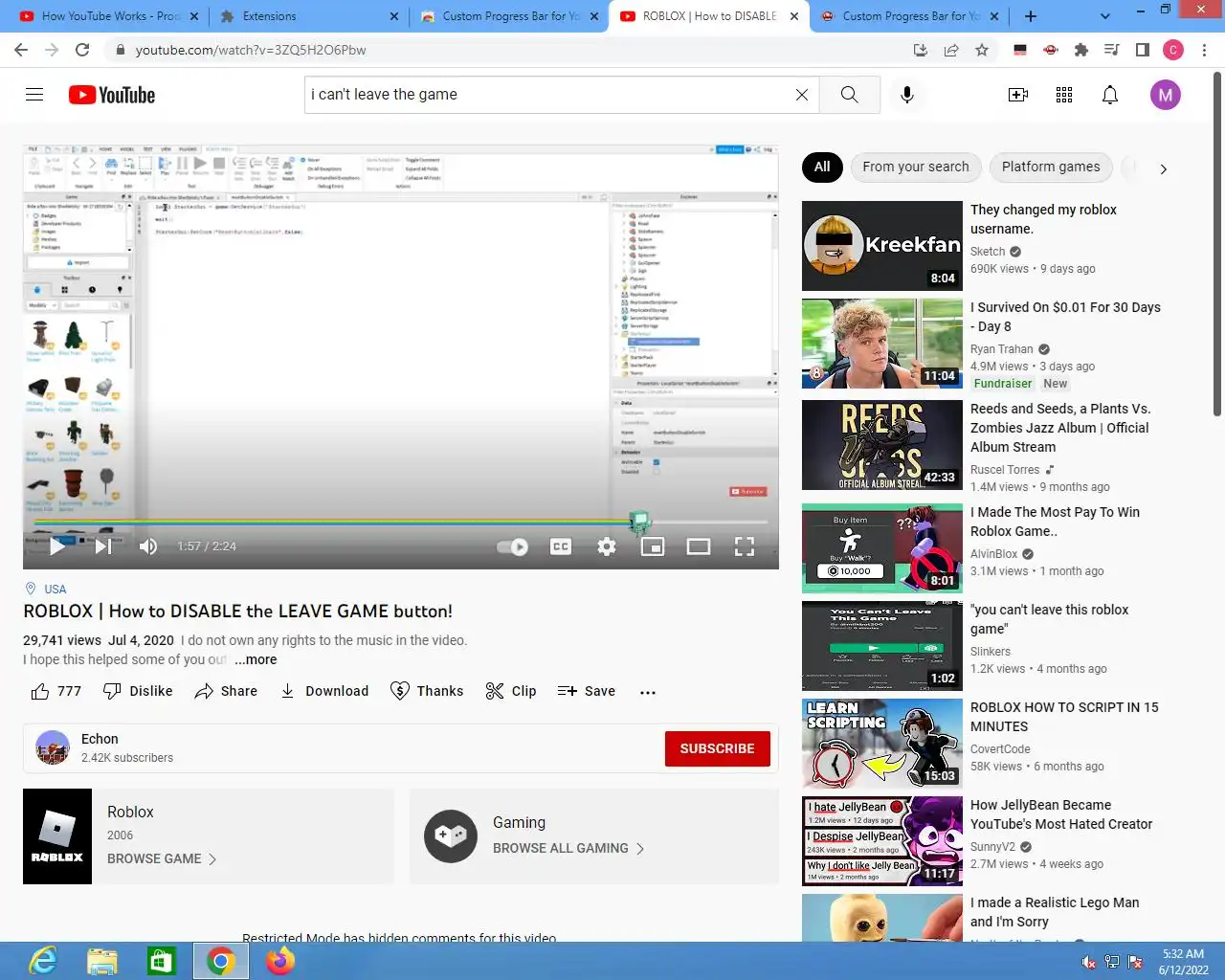1225x980 pixels.
Task: Enter full screen mode
Action: [745, 546]
